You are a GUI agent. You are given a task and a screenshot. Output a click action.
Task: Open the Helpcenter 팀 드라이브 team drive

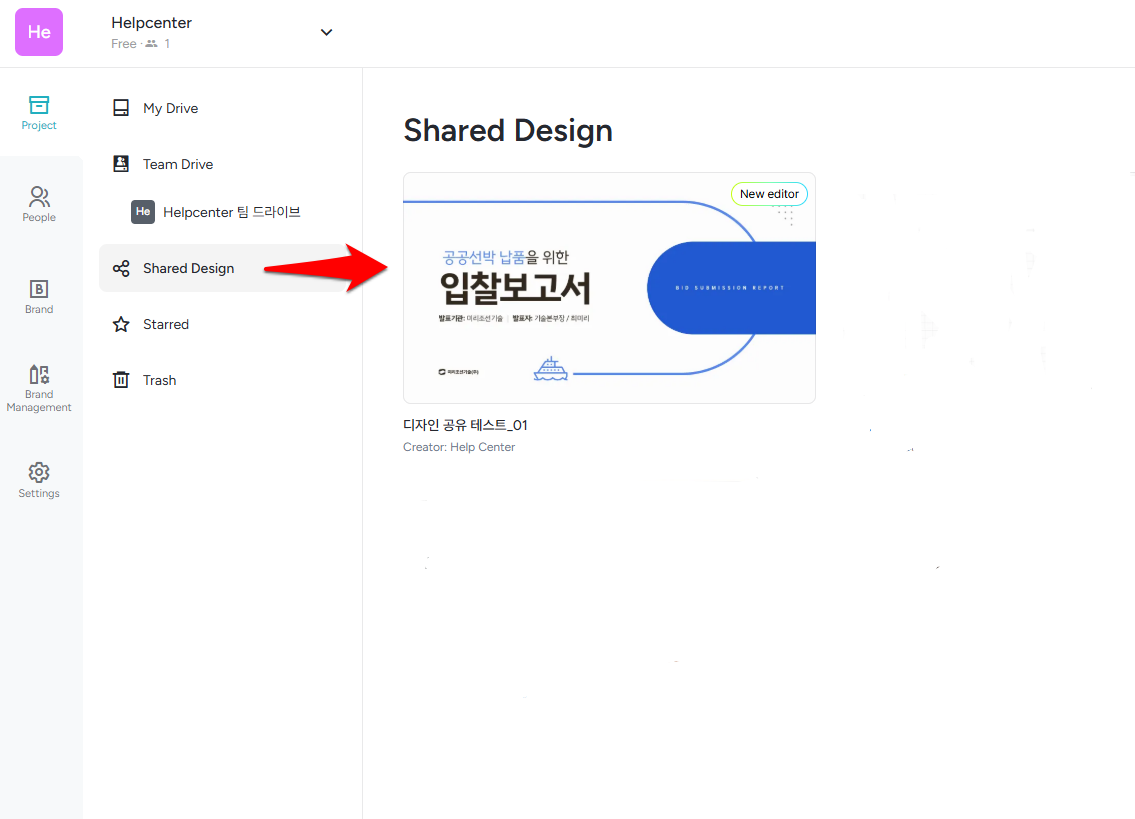pos(231,212)
